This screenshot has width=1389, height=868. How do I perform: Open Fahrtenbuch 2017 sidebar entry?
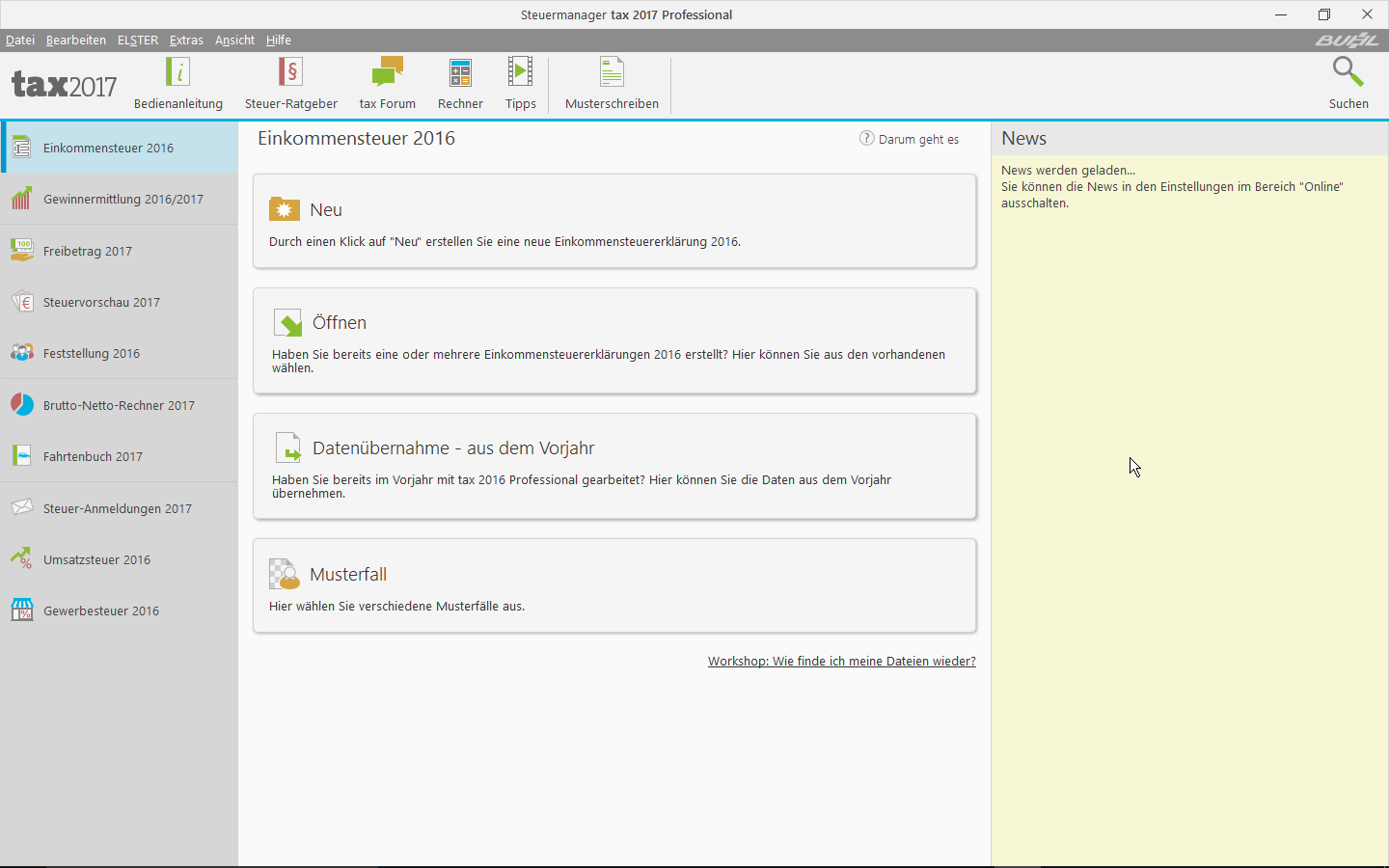coord(93,456)
